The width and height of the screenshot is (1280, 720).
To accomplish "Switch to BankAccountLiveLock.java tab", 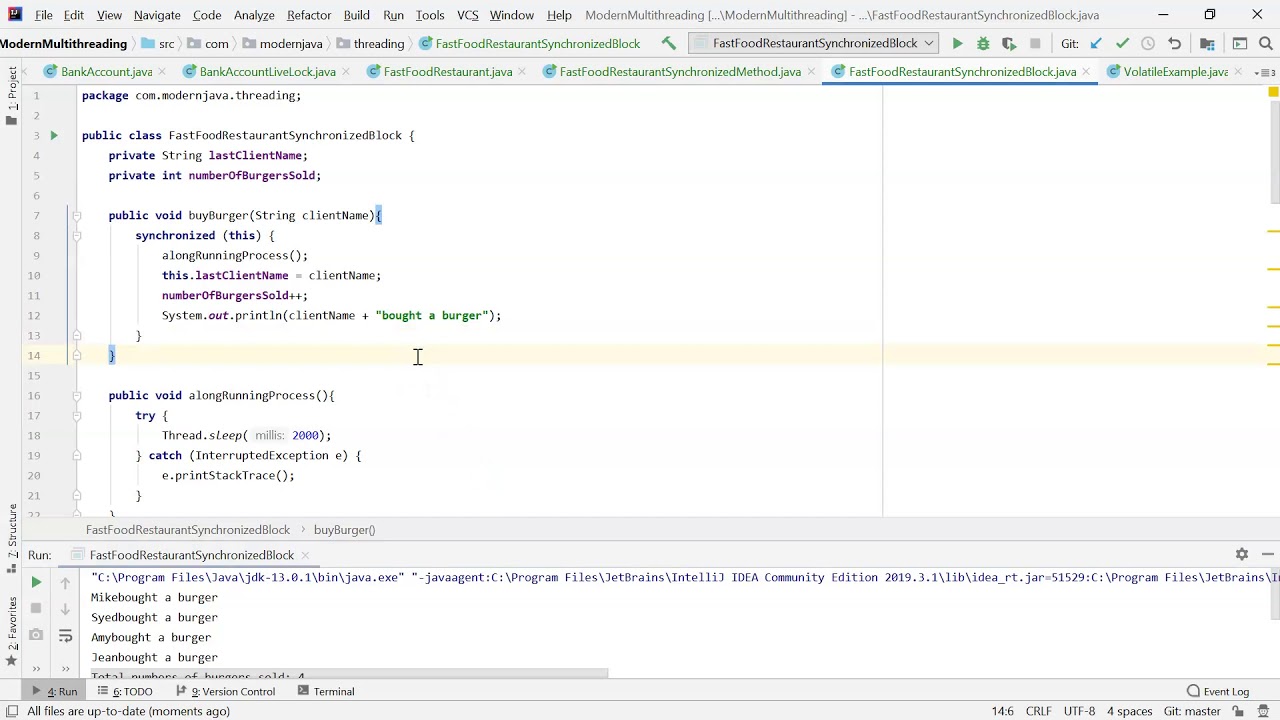I will [267, 72].
